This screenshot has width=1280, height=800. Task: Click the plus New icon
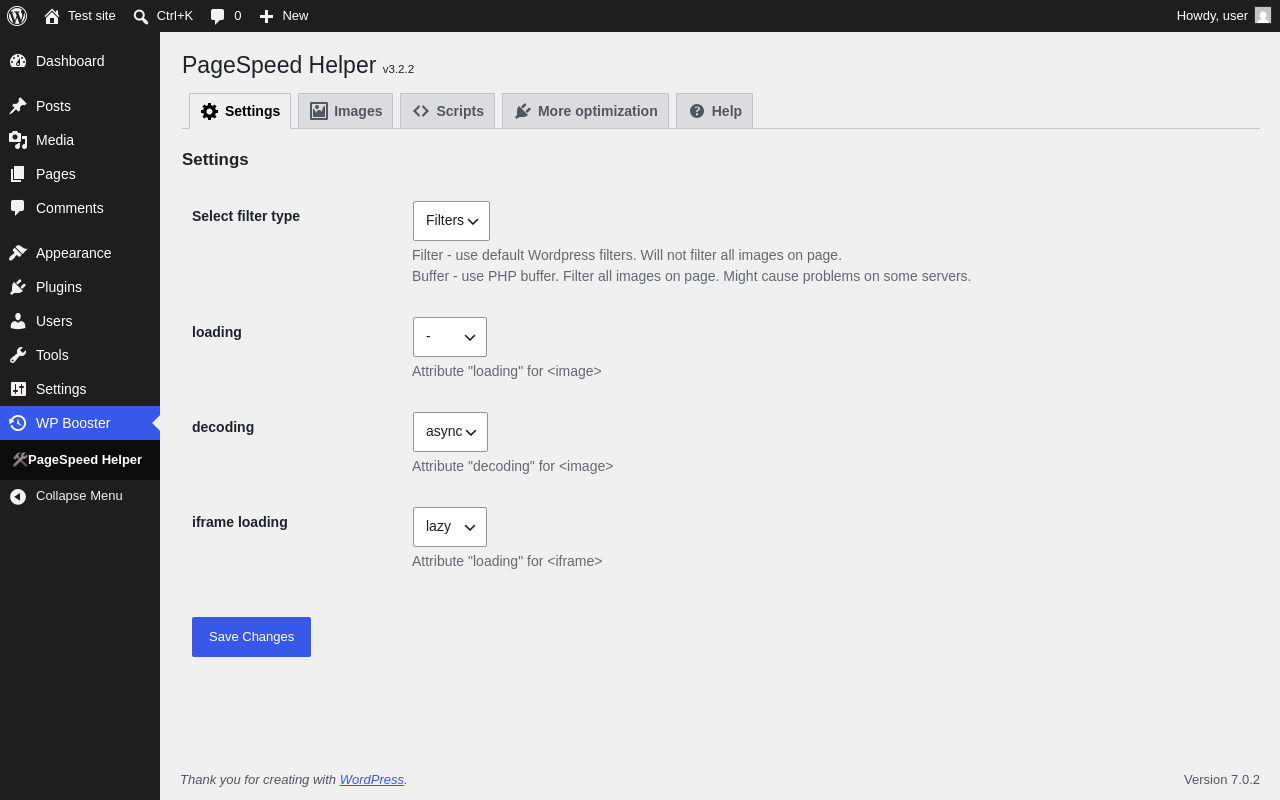266,16
